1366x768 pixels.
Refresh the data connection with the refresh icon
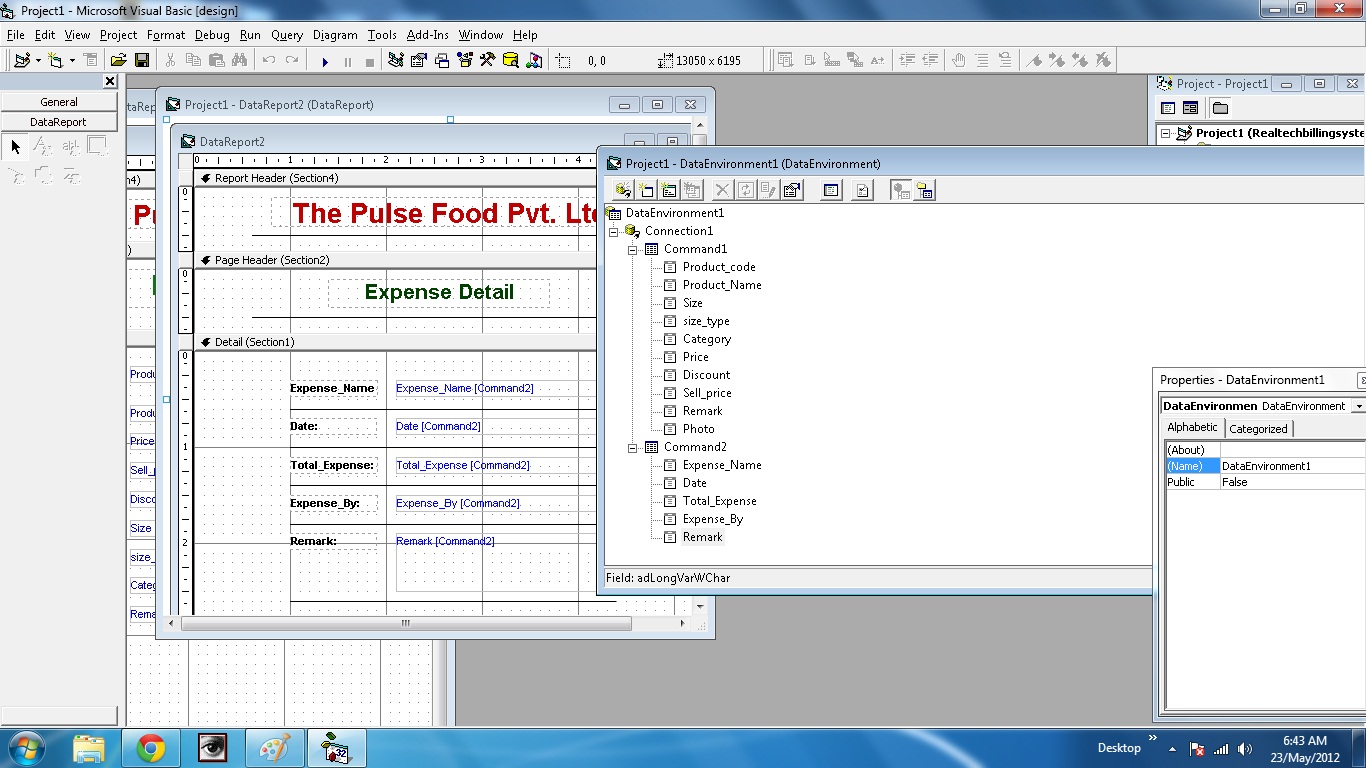[x=744, y=190]
